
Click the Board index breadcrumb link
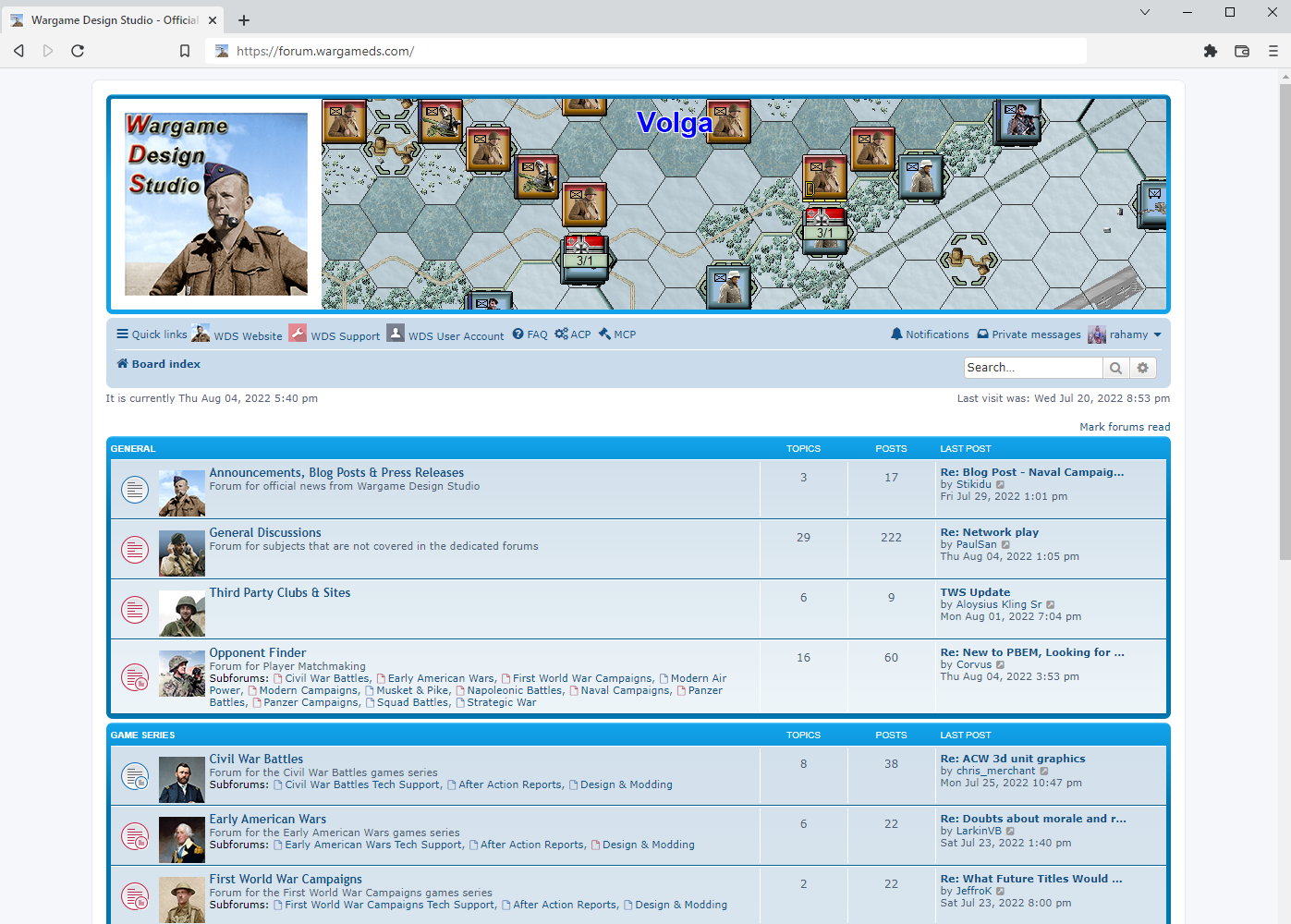click(165, 364)
